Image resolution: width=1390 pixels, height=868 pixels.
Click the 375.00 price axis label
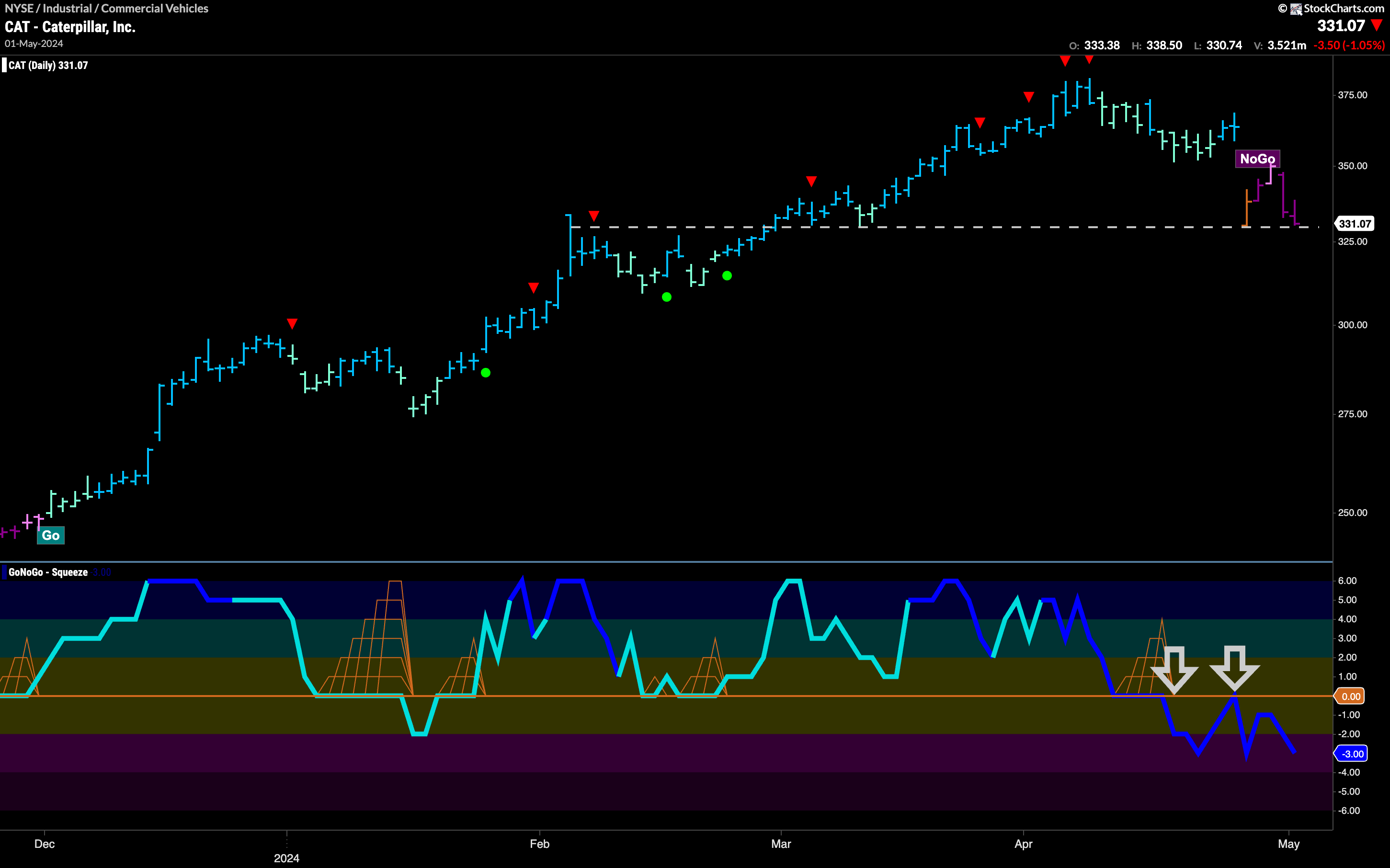1353,95
